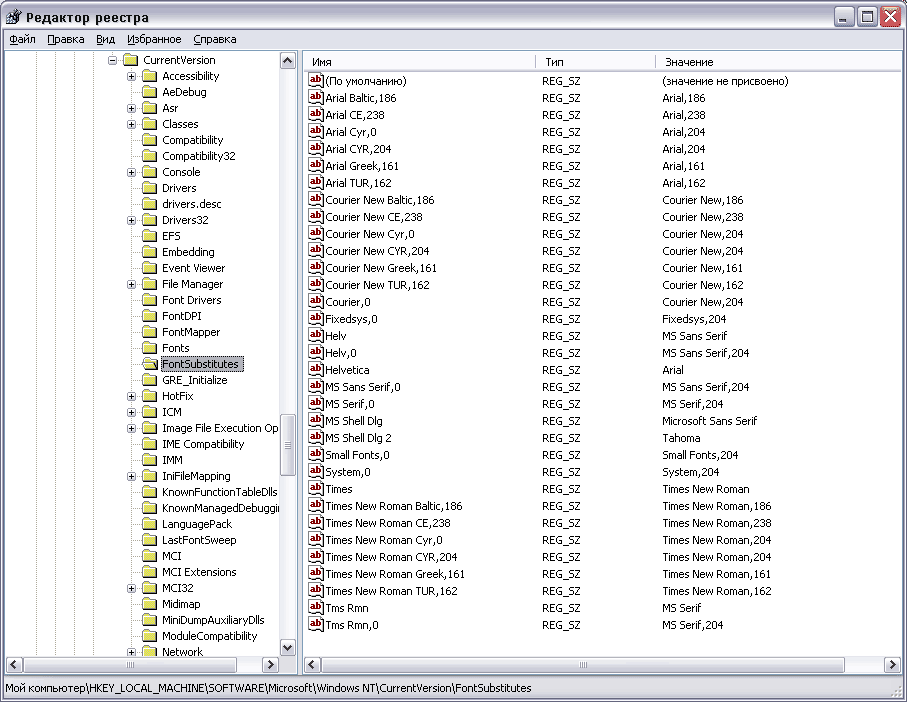Click the icon beside (По умолчанию) entry
The image size is (907, 702).
tap(315, 80)
